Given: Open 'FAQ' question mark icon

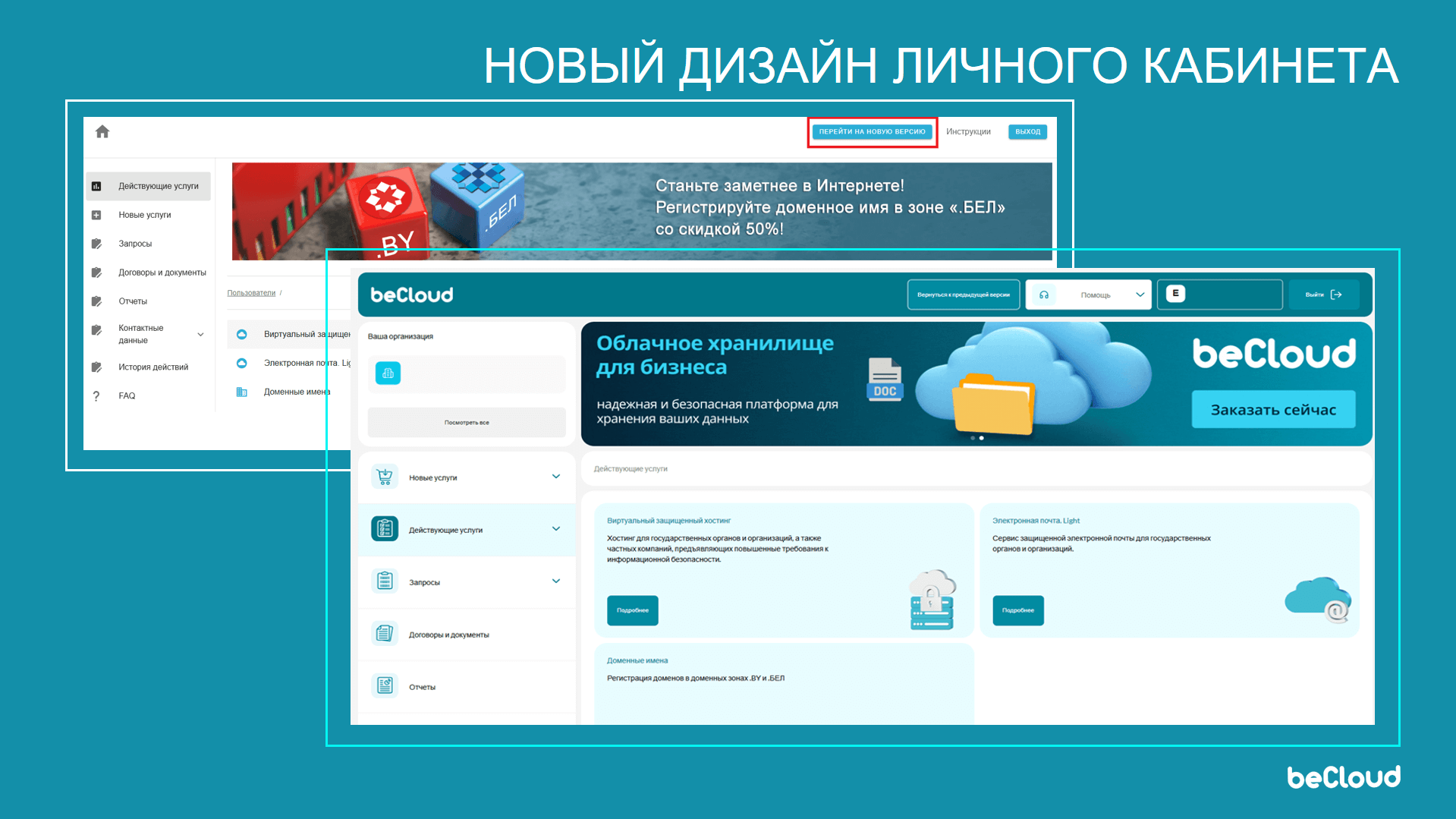Looking at the screenshot, I should (x=96, y=395).
